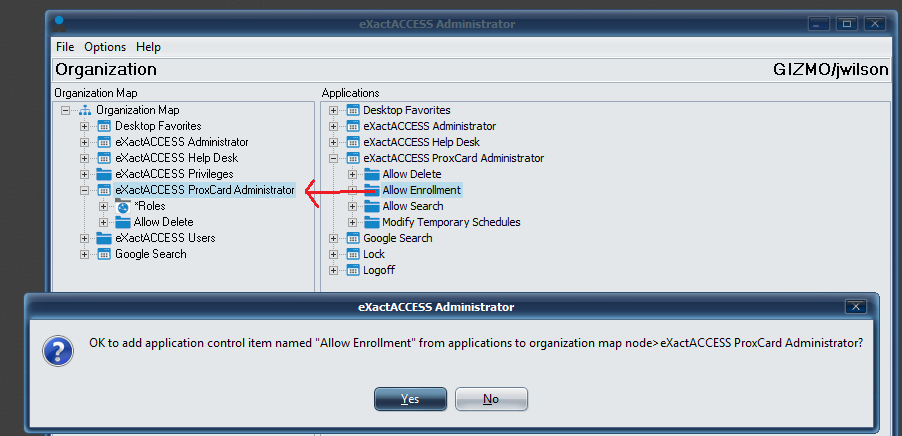The width and height of the screenshot is (902, 436).
Task: Click eXactACCESS Help Desk icon in Applications tree
Action: [x=352, y=142]
